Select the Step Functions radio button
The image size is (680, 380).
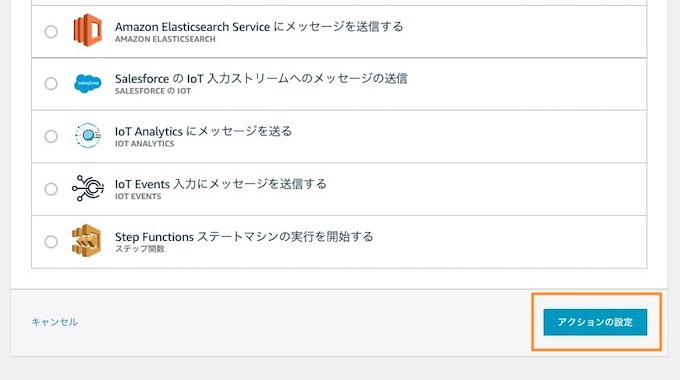tap(51, 242)
